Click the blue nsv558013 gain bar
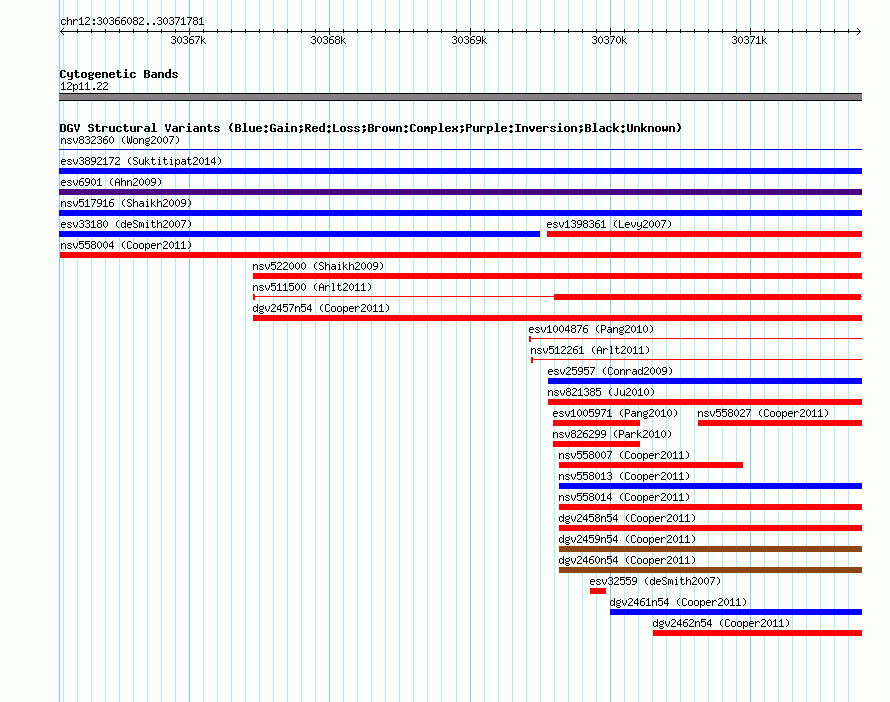 (711, 486)
